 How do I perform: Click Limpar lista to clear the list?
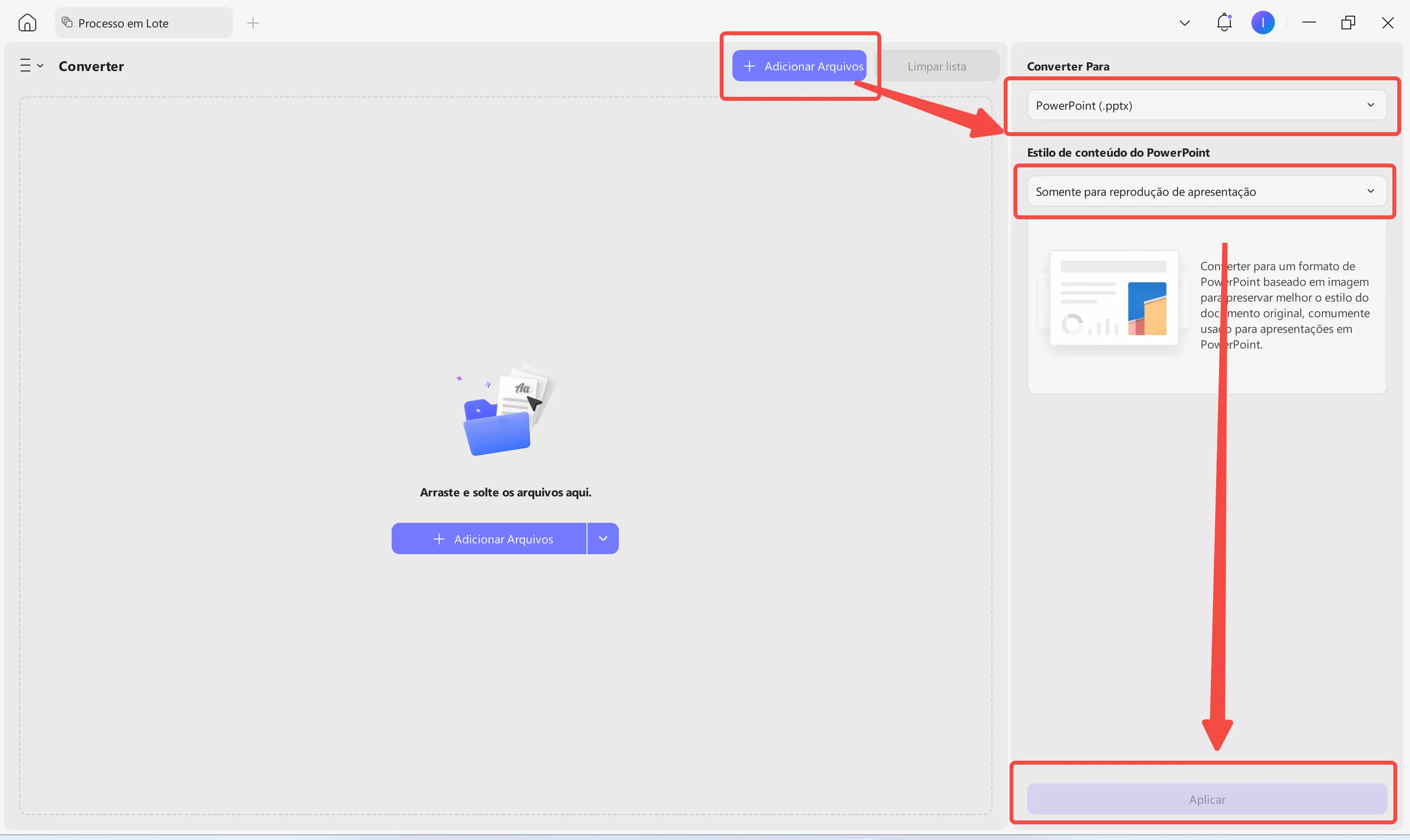coord(937,66)
